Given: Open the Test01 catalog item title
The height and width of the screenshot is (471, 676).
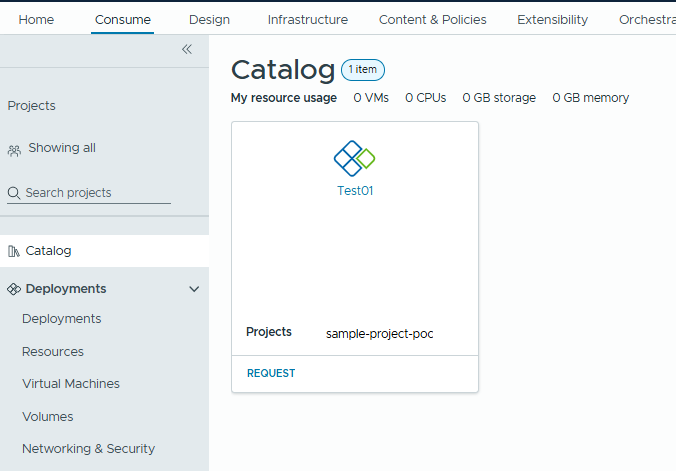Looking at the screenshot, I should [x=355, y=191].
